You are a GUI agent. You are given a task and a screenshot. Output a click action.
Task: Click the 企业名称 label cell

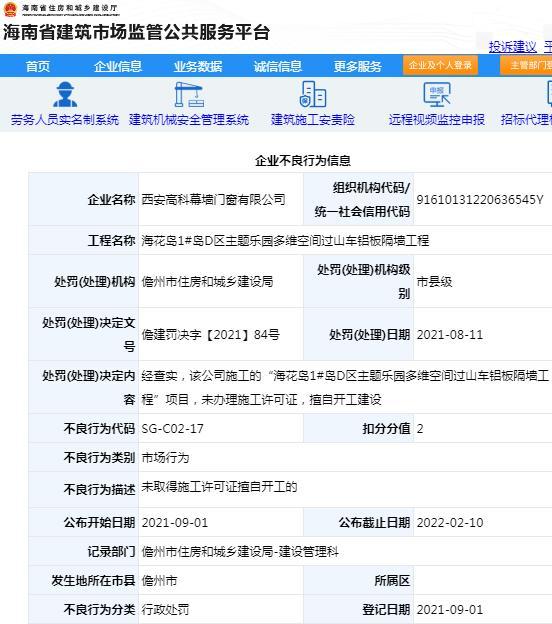coord(111,199)
